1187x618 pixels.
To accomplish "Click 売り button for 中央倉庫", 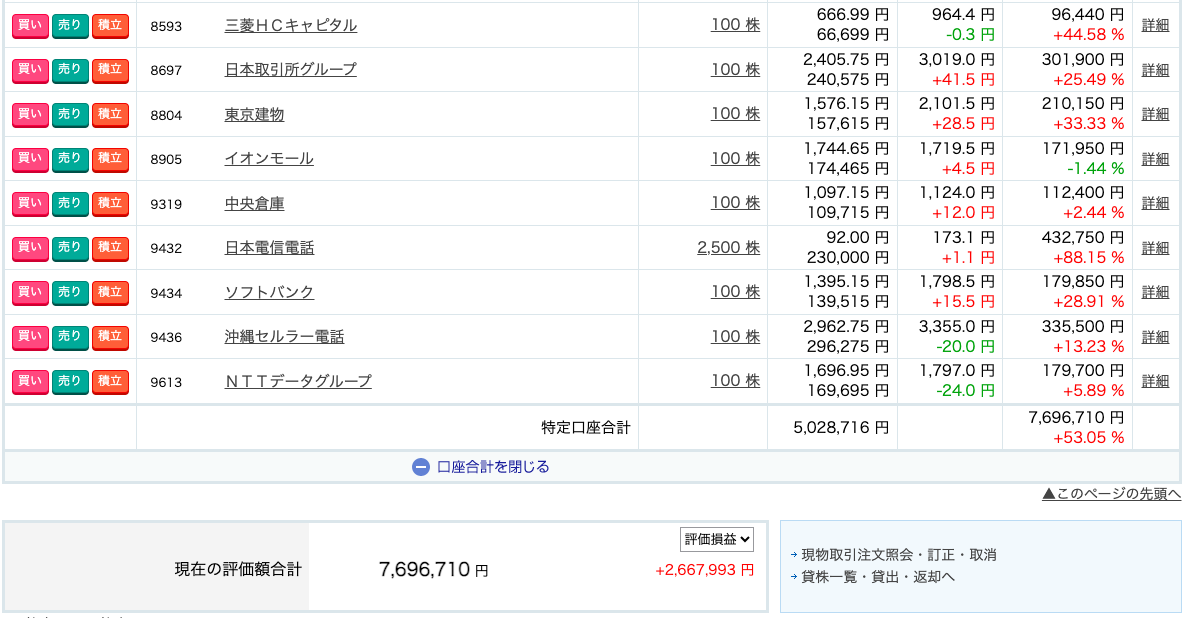I will [x=70, y=203].
